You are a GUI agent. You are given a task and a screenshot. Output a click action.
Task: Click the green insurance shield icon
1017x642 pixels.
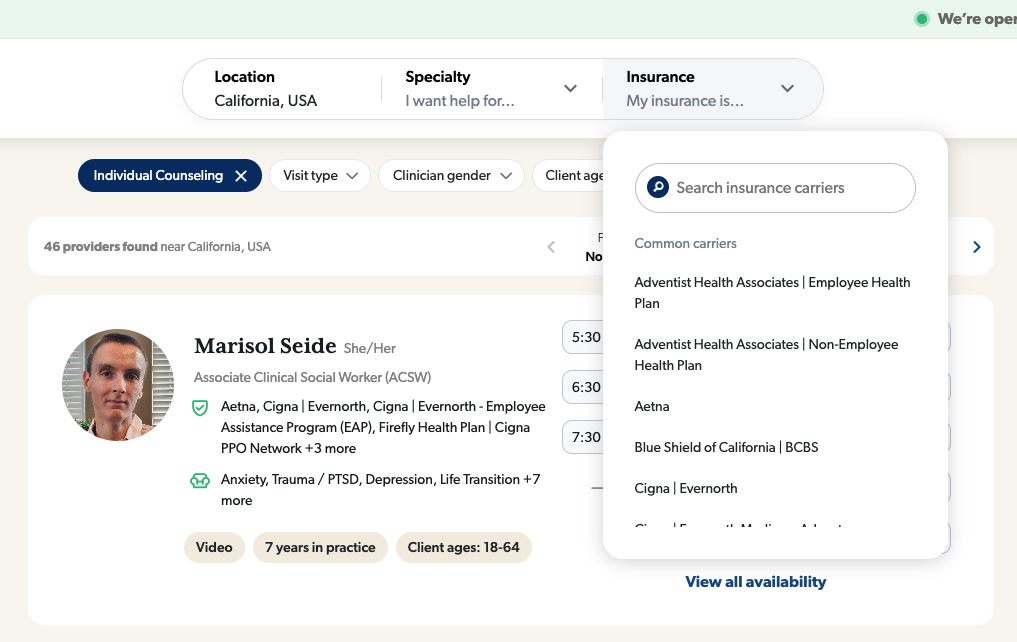[200, 408]
